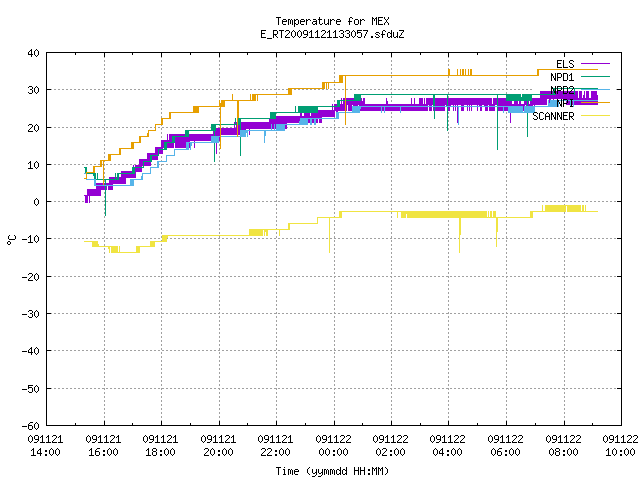Click the ELS legend label
This screenshot has height=480, width=640.
pos(565,64)
